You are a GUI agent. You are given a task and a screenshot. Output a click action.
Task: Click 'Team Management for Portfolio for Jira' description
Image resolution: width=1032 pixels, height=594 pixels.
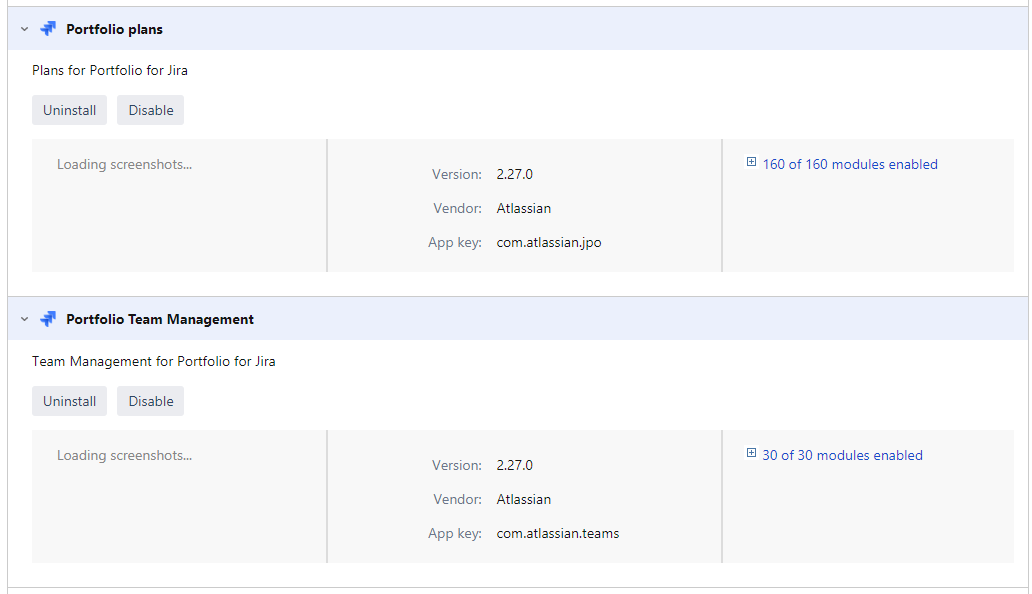click(x=153, y=361)
